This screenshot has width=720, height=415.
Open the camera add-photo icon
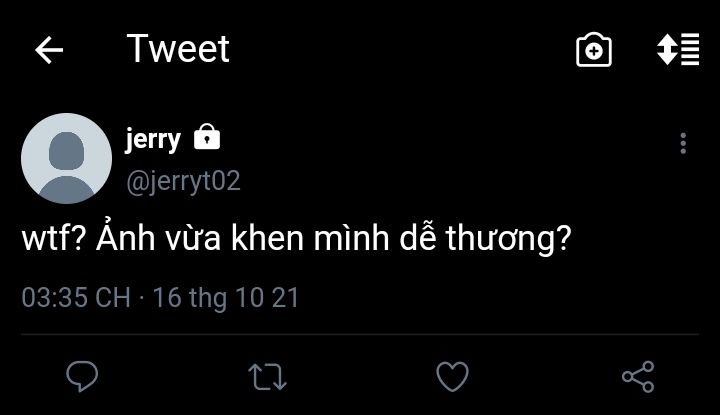pyautogui.click(x=594, y=50)
